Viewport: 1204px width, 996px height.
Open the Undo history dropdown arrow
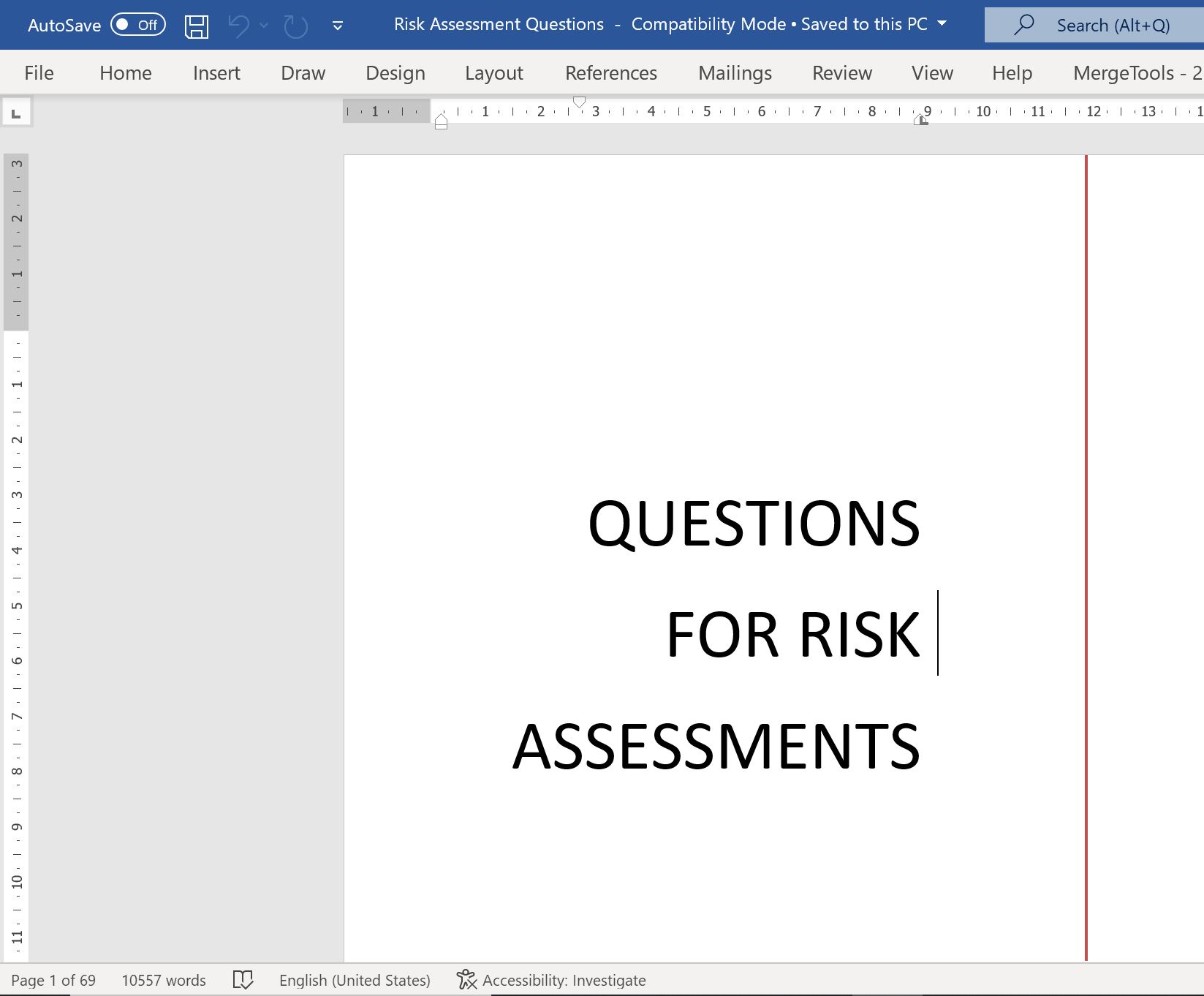click(264, 26)
